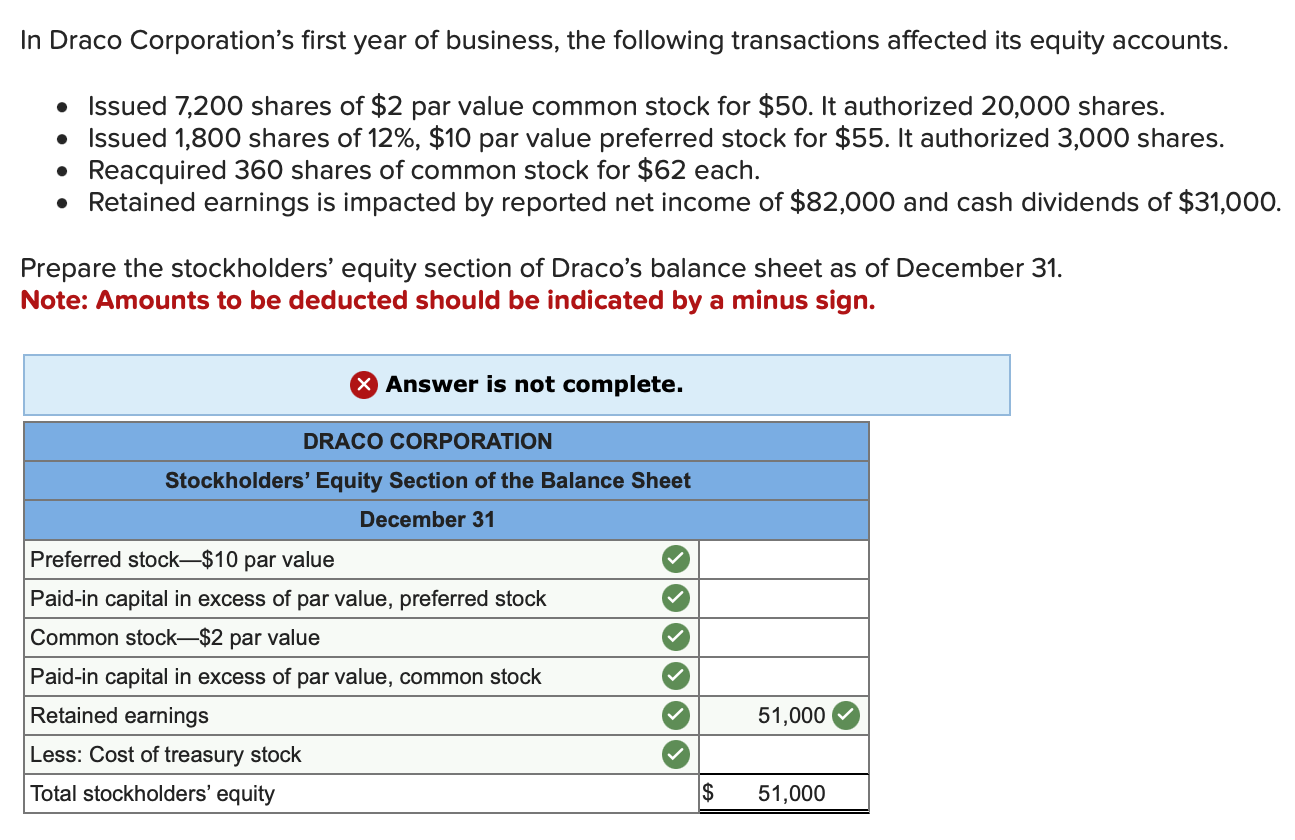Click amount cell for Cost of treasury stock

pos(783,754)
